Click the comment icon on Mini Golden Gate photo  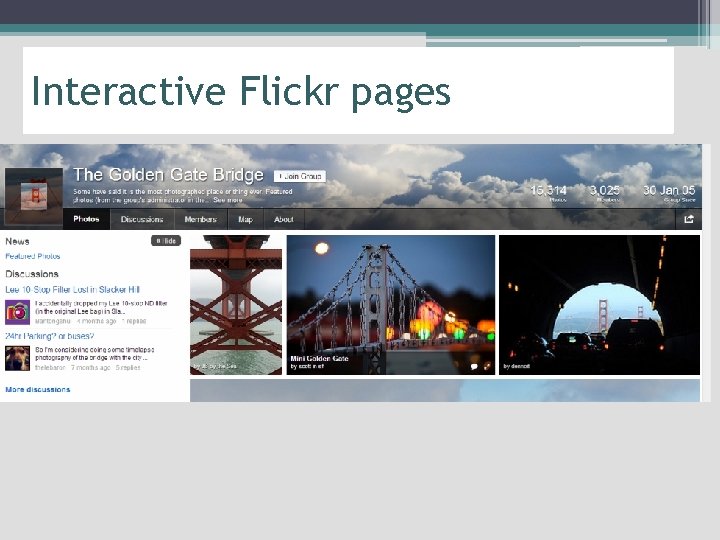pos(474,366)
